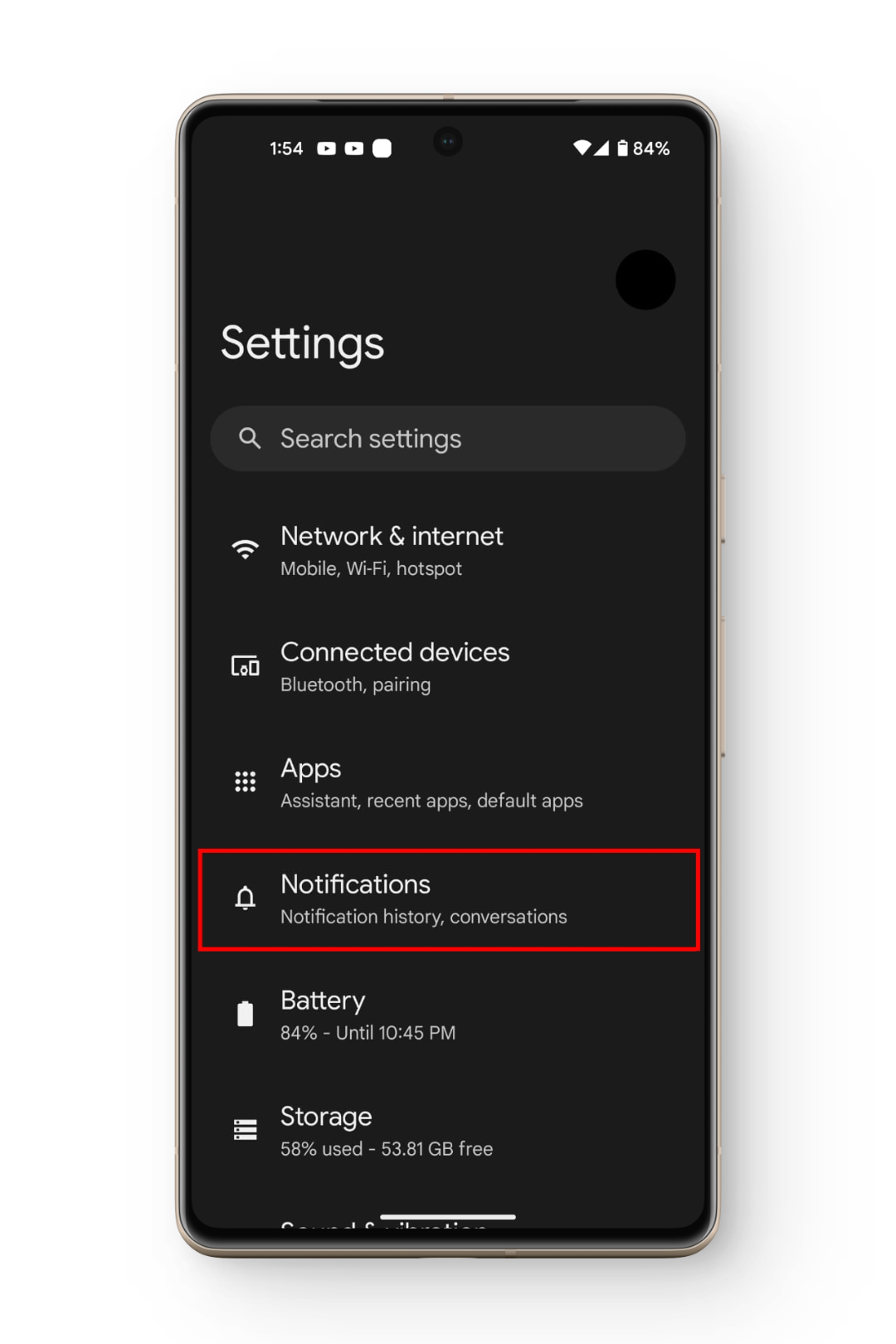Tap the Apps grid icon
The image size is (896, 1344).
245,782
